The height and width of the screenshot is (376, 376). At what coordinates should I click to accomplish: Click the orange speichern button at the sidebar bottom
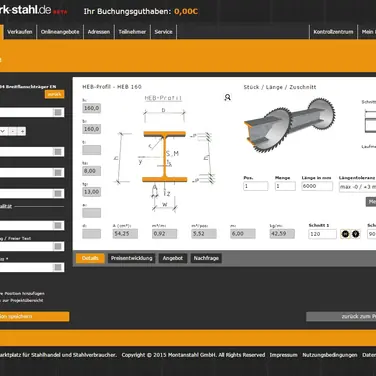pyautogui.click(x=35, y=316)
